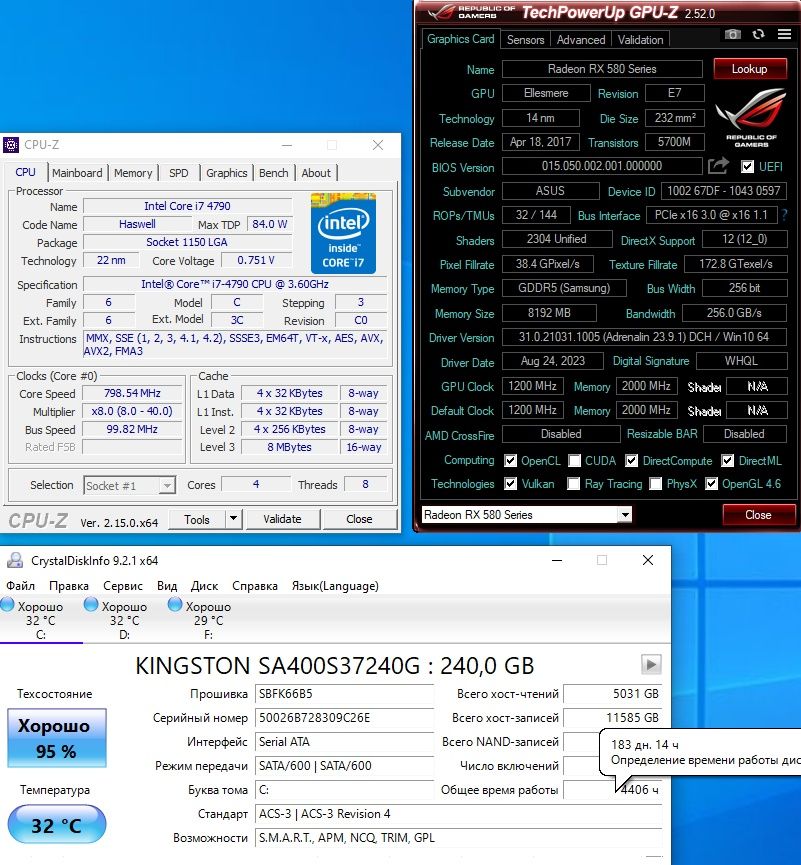Click the Validate button in CPU-Z

282,519
